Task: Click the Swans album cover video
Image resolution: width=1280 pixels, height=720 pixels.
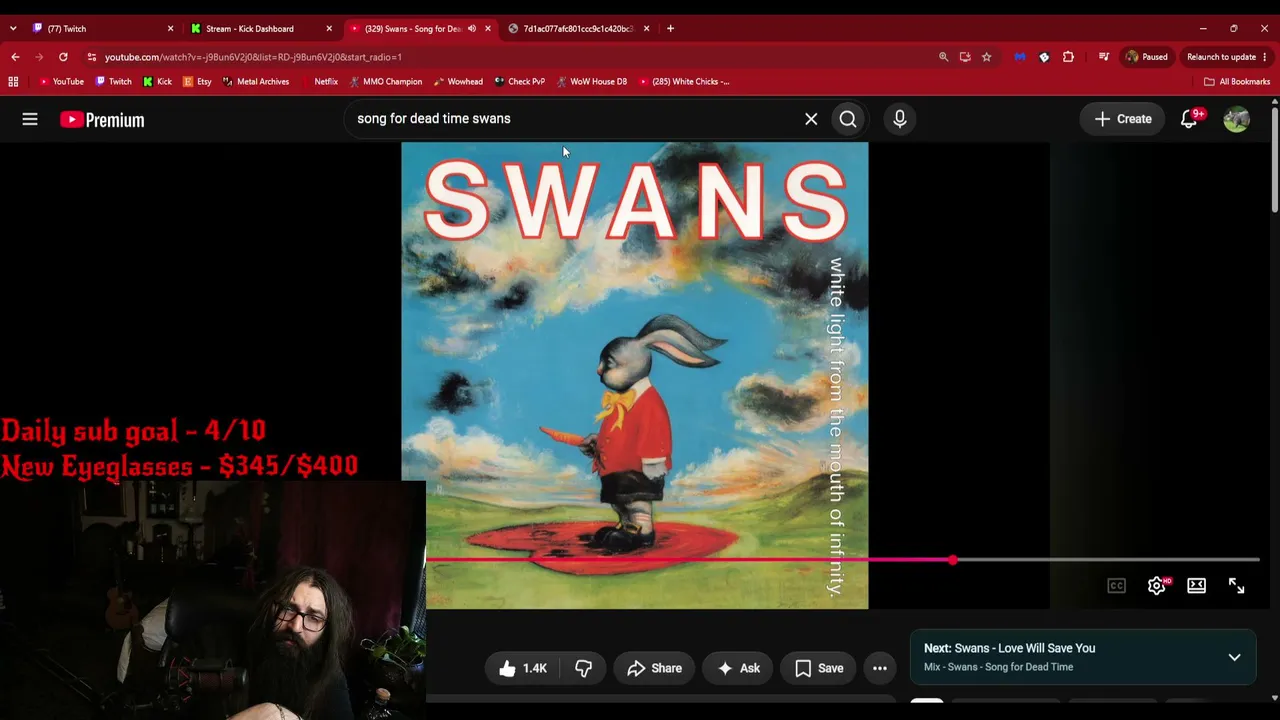Action: coord(635,375)
